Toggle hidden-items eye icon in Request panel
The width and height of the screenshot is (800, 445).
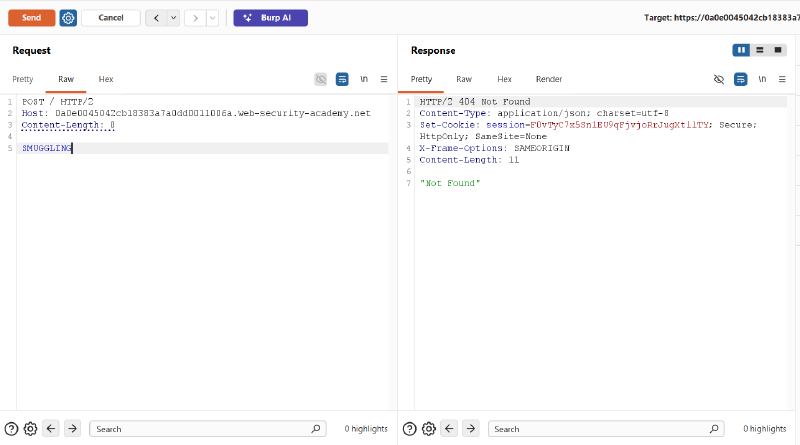tap(321, 79)
